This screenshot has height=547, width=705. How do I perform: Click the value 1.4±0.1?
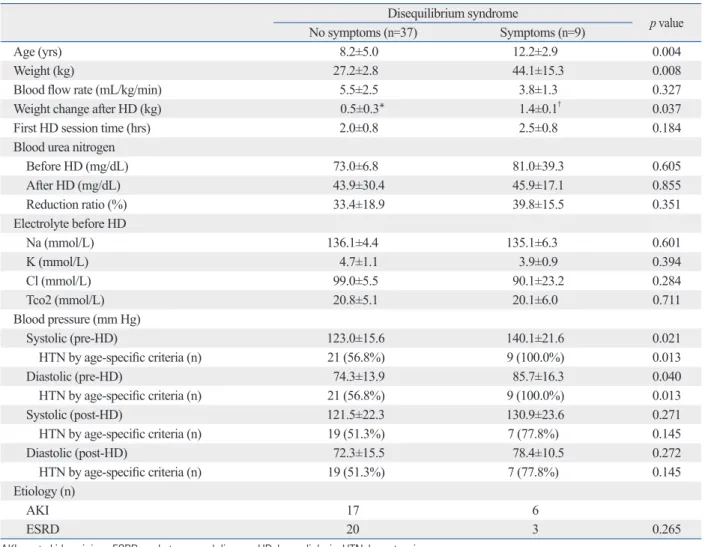(540, 108)
